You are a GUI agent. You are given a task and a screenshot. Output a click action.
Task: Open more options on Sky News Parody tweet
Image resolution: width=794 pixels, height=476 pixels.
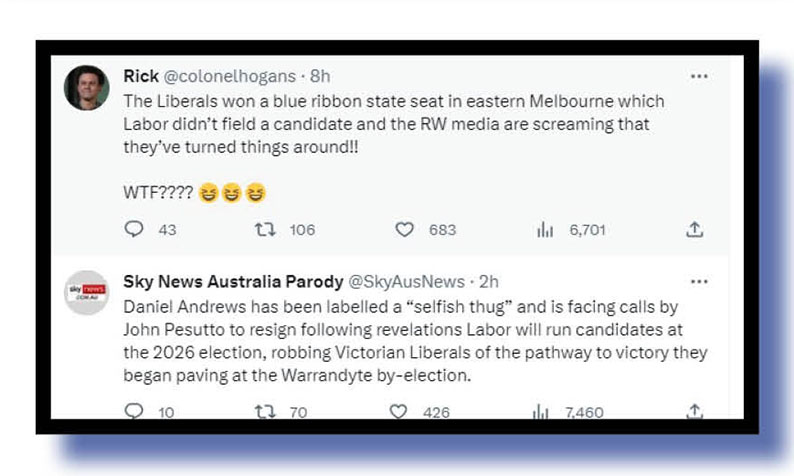click(x=699, y=281)
